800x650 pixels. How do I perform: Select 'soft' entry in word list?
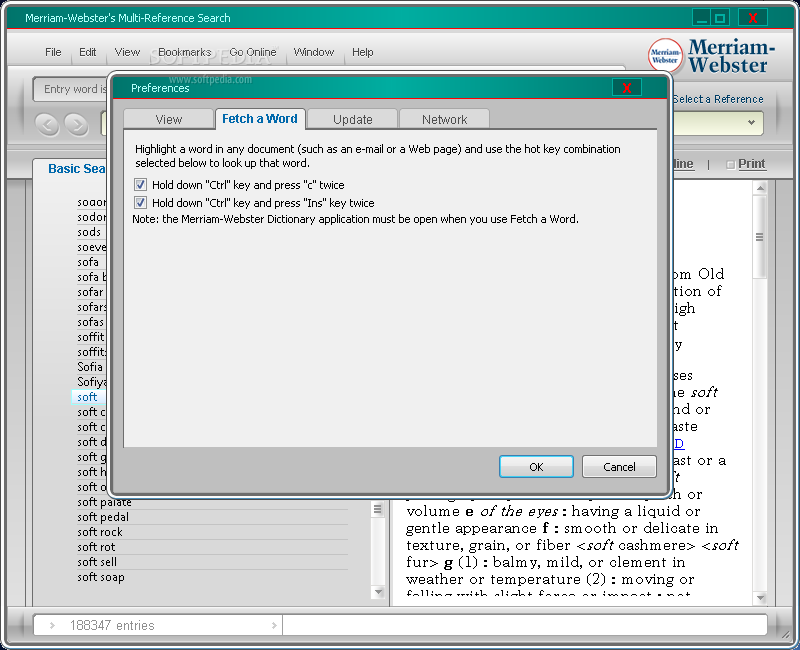pos(87,397)
